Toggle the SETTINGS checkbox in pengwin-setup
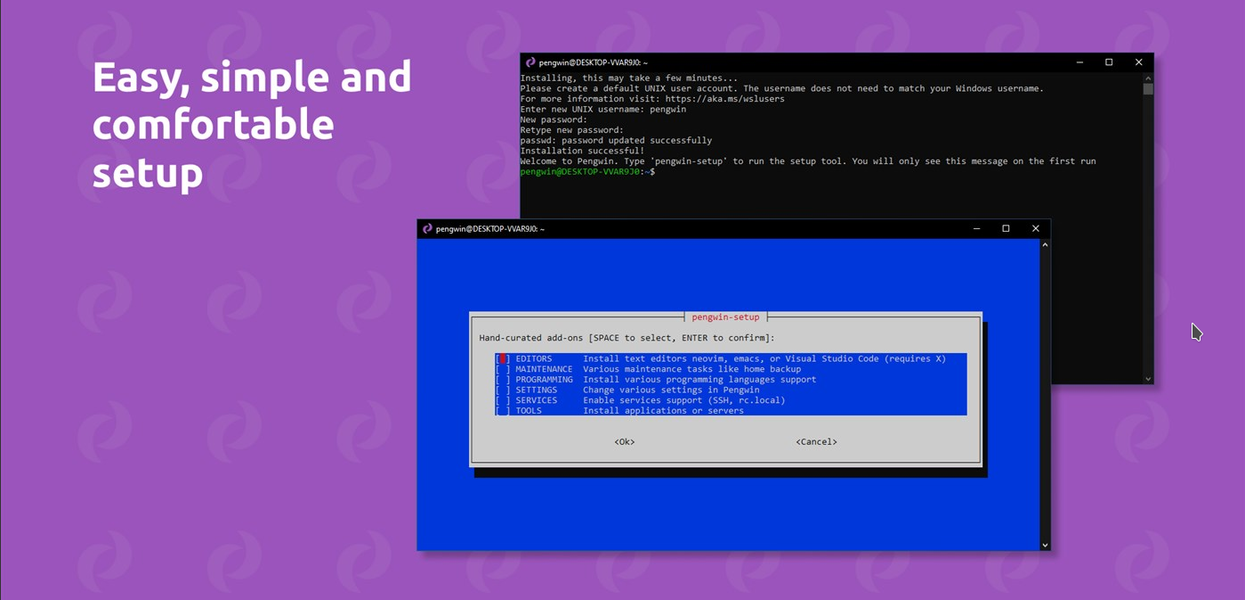1245x600 pixels. click(503, 390)
